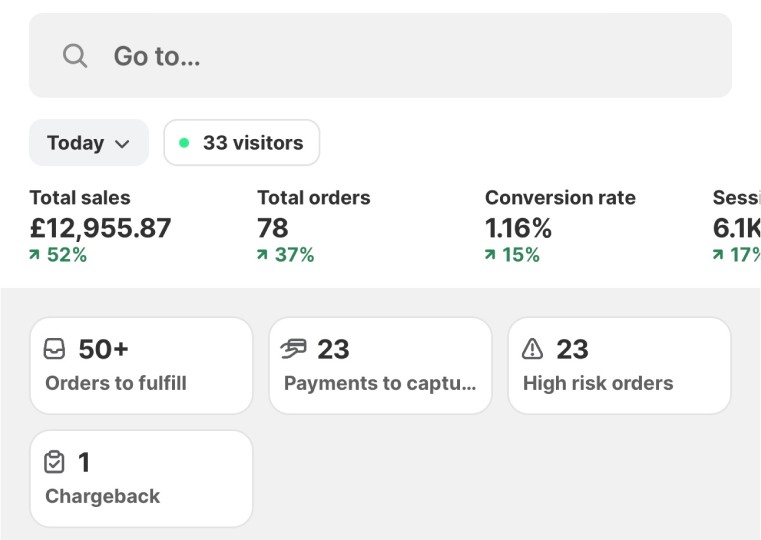Open the 33 visitors live view

pyautogui.click(x=242, y=143)
